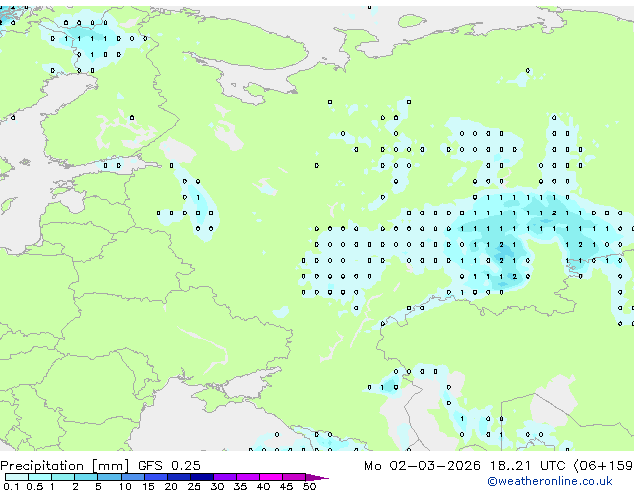Click the "10" legend label
The image size is (634, 490).
pyautogui.click(x=125, y=486)
